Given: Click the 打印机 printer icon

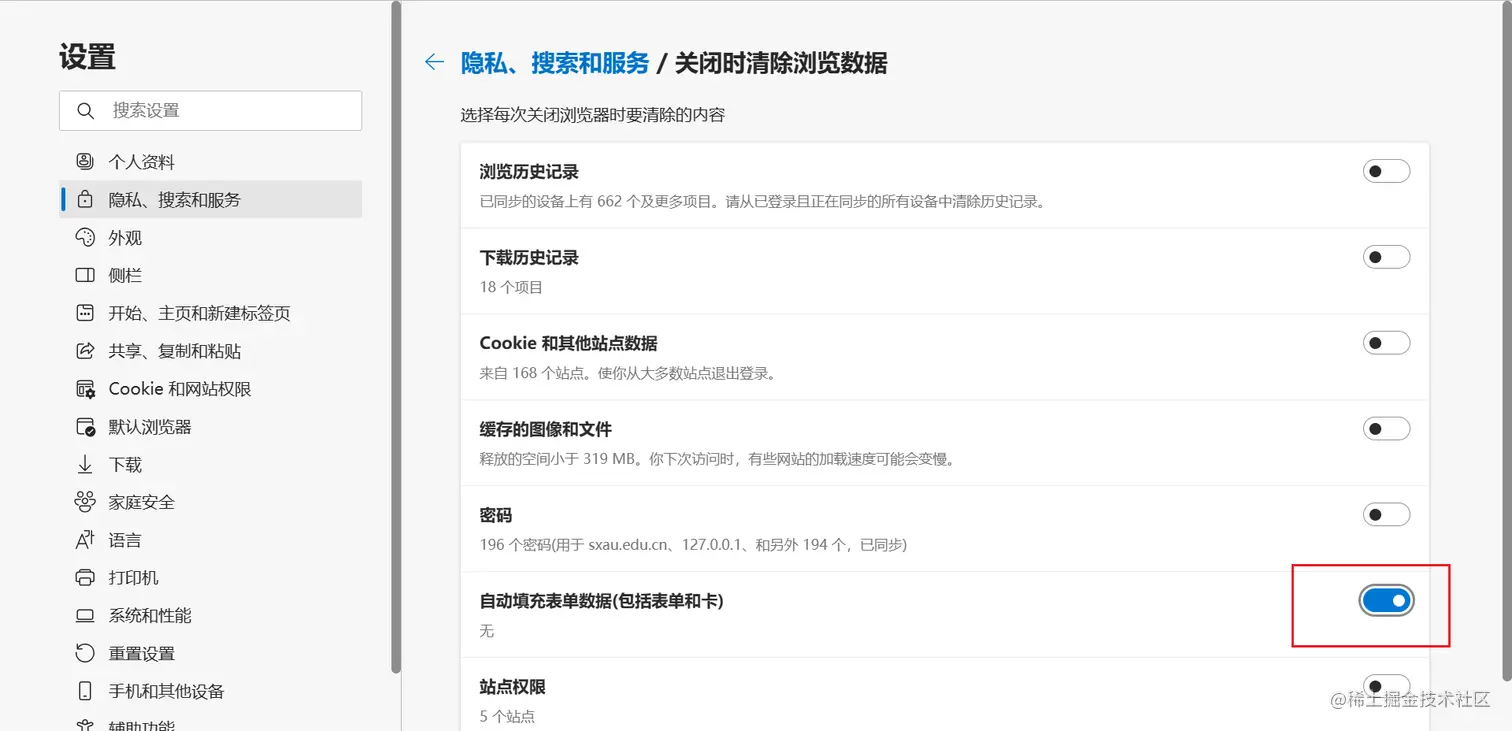Looking at the screenshot, I should tap(85, 578).
